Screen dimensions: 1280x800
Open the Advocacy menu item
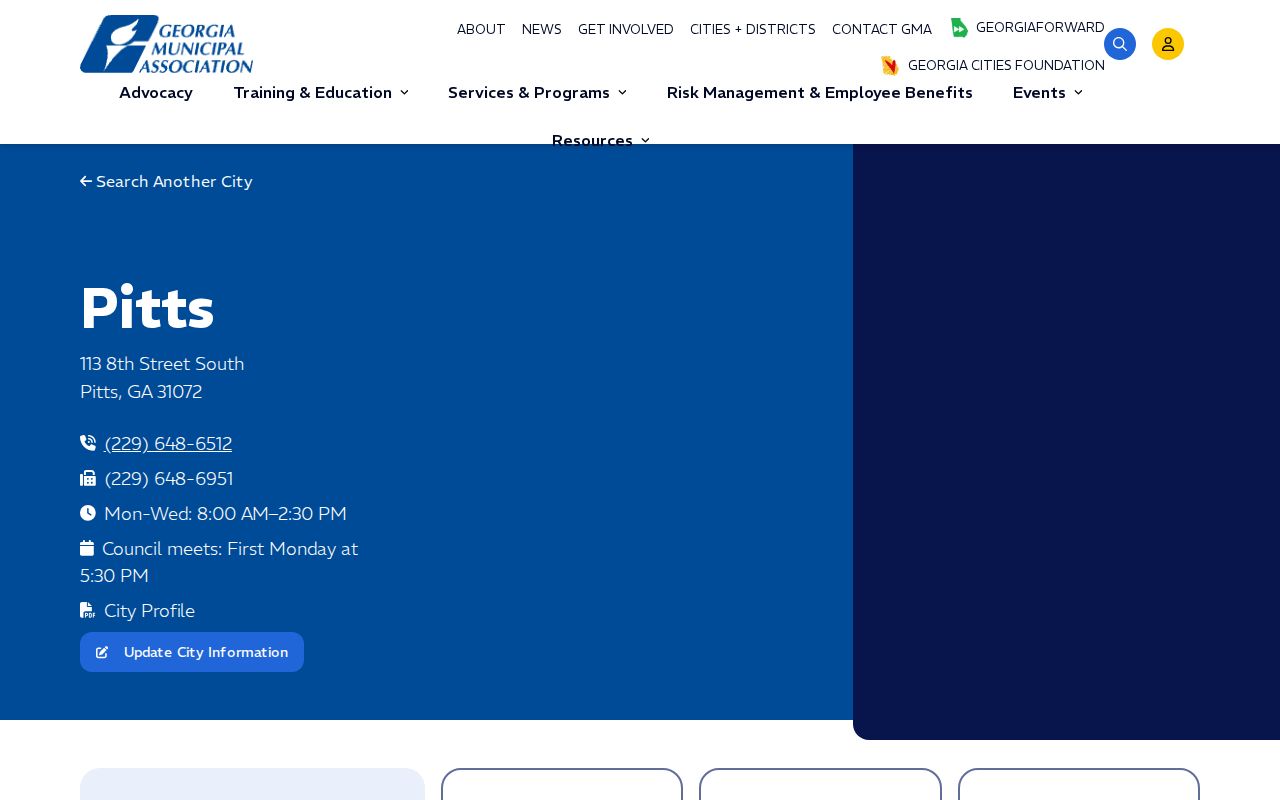(156, 93)
